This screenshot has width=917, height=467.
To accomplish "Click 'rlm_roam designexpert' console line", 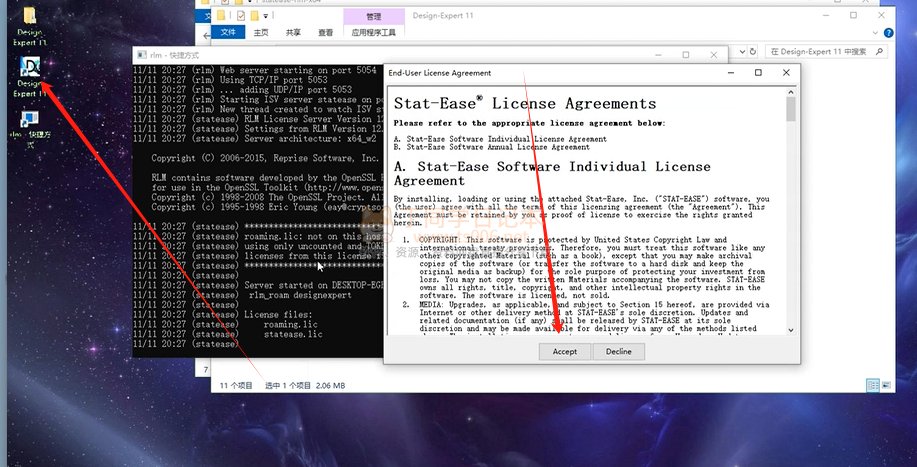I will point(301,295).
